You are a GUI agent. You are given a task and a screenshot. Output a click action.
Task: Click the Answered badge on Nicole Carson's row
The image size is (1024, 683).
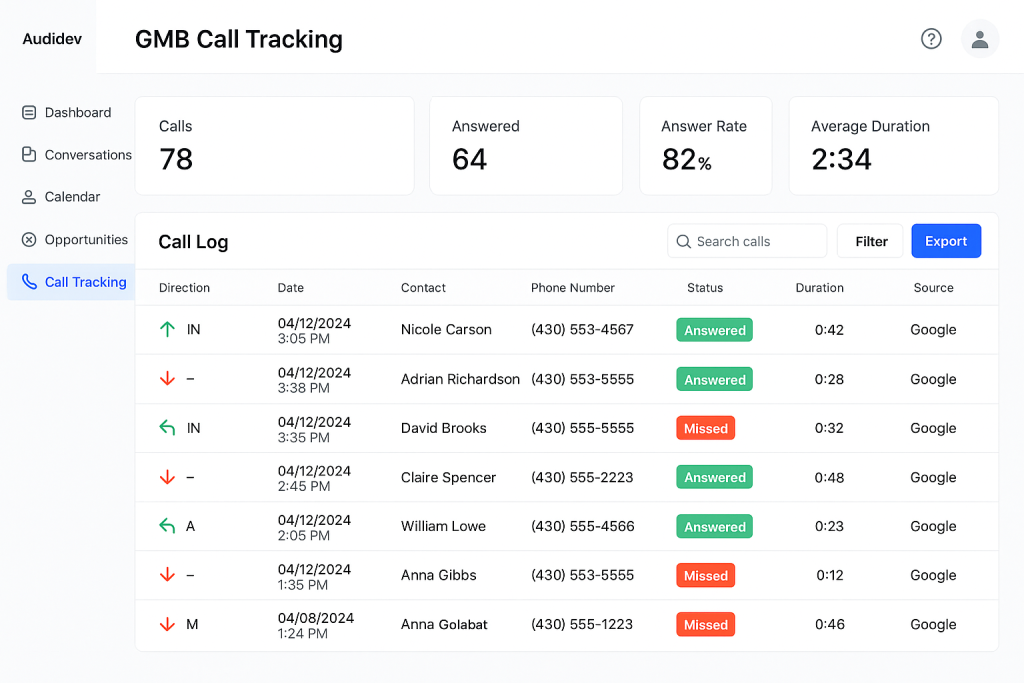coord(714,329)
